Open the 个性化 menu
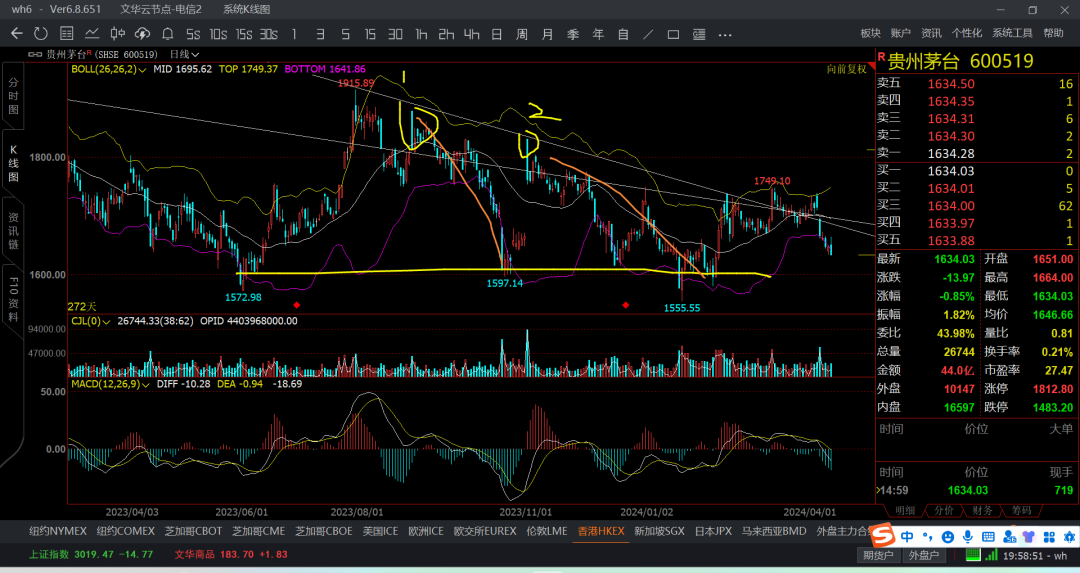This screenshot has width=1080, height=573. click(967, 33)
